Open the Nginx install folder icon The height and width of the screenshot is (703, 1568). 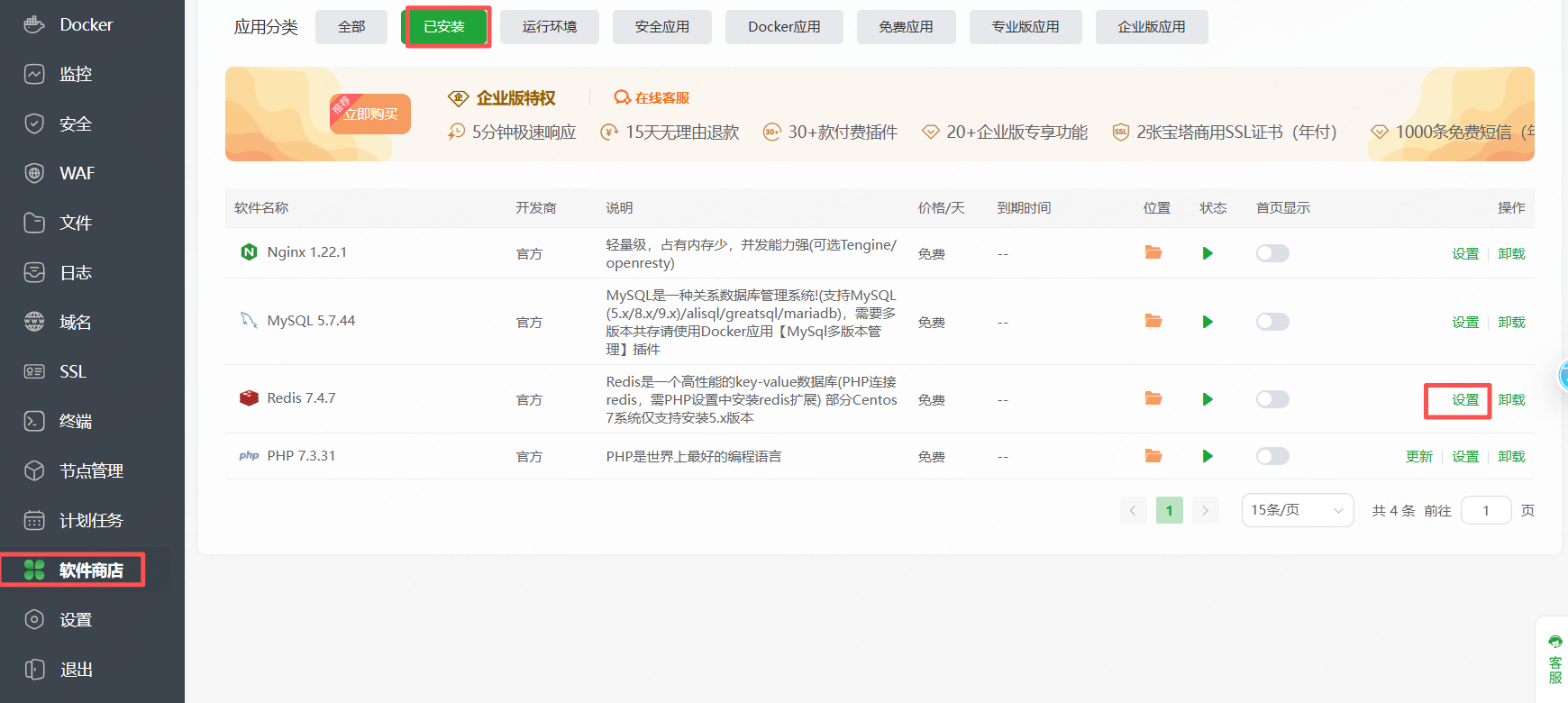1153,252
